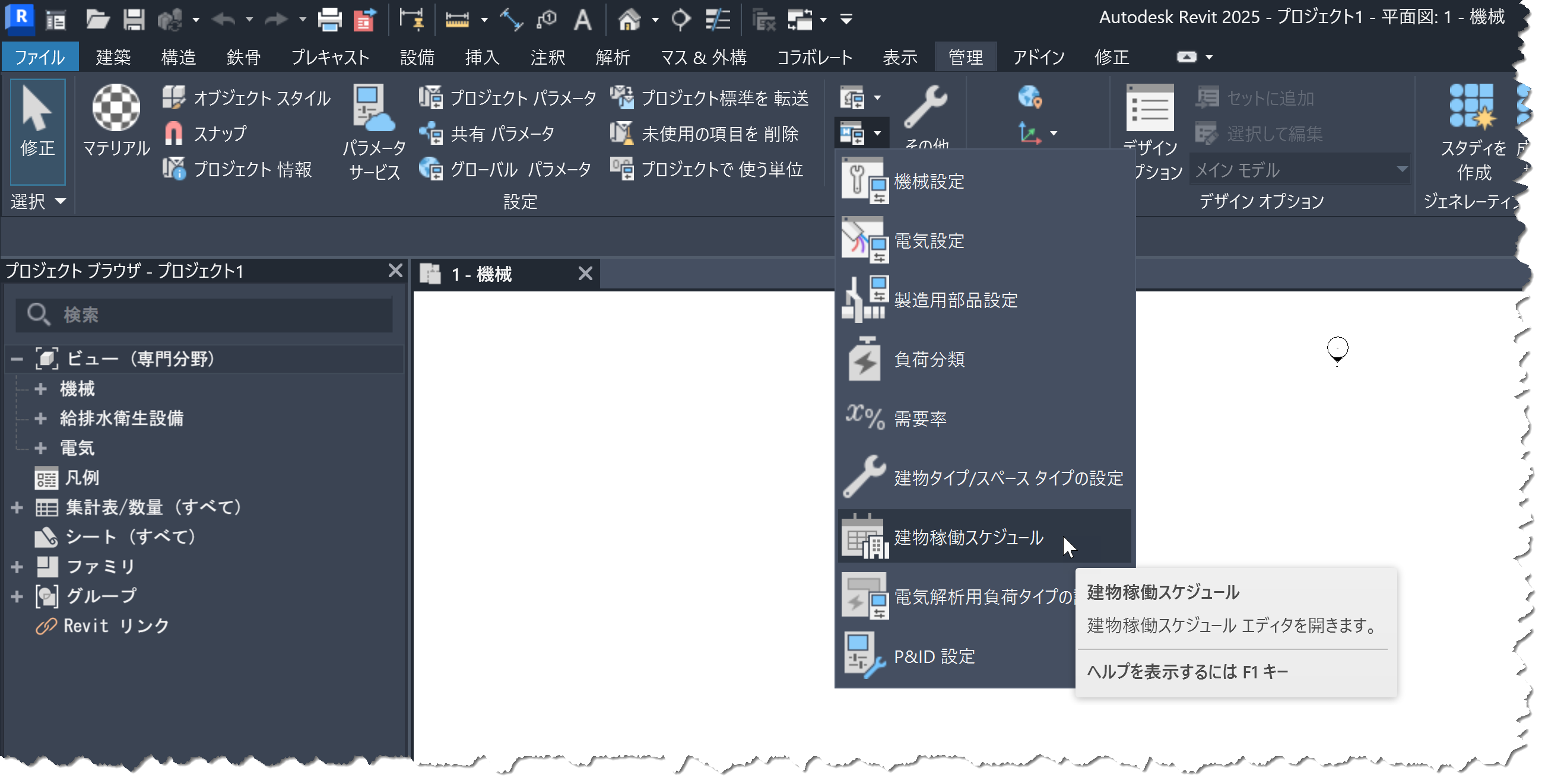Click the Print icon in quick access toolbar

pyautogui.click(x=329, y=19)
